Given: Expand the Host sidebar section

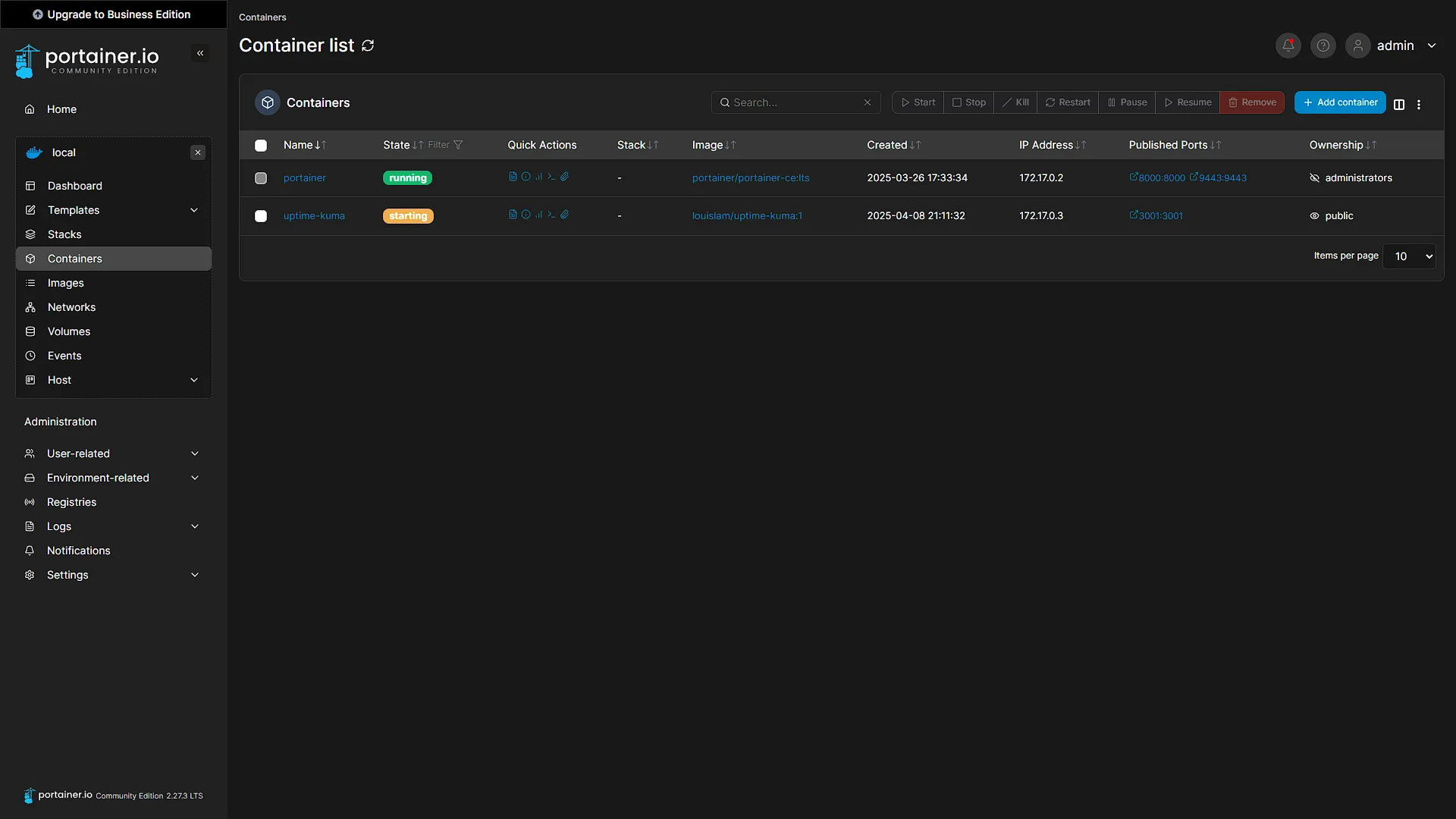Looking at the screenshot, I should (x=114, y=380).
